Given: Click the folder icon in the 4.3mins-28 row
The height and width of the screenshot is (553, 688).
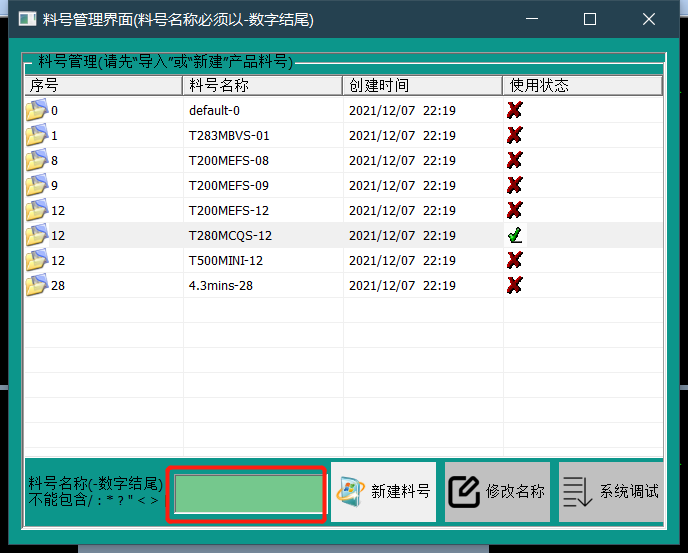Looking at the screenshot, I should click(x=36, y=286).
